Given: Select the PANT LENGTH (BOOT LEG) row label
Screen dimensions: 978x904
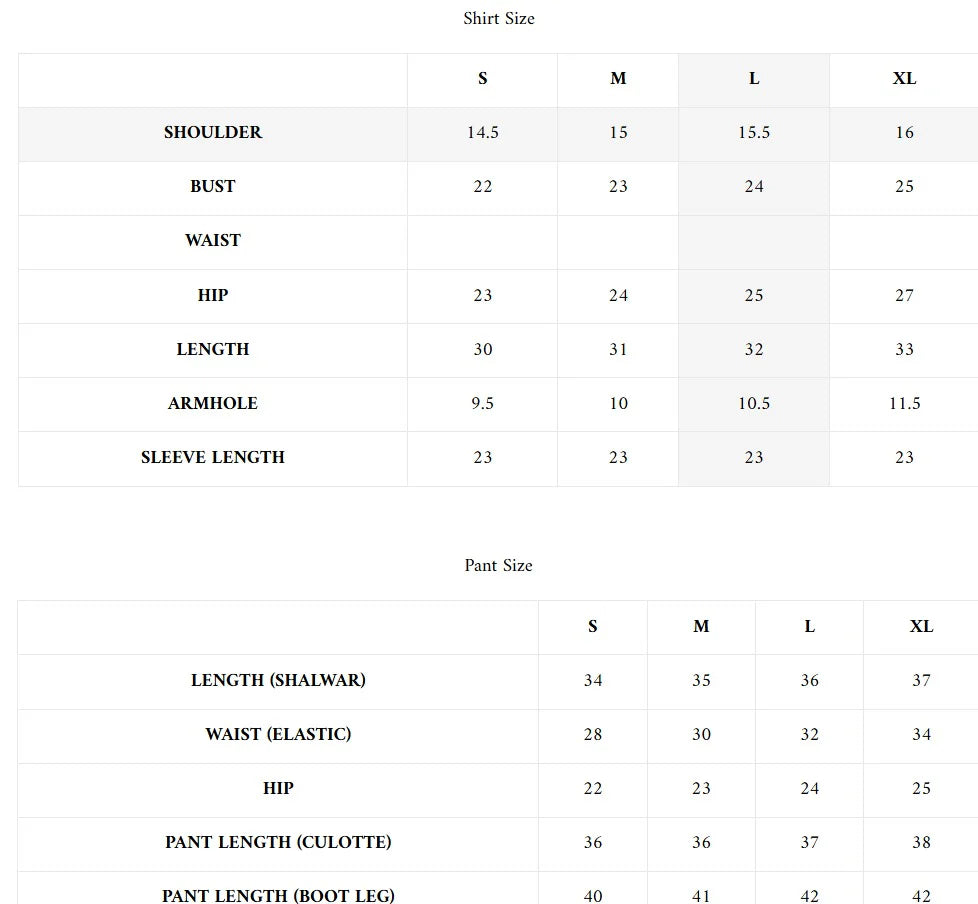Looking at the screenshot, I should pos(278,896).
